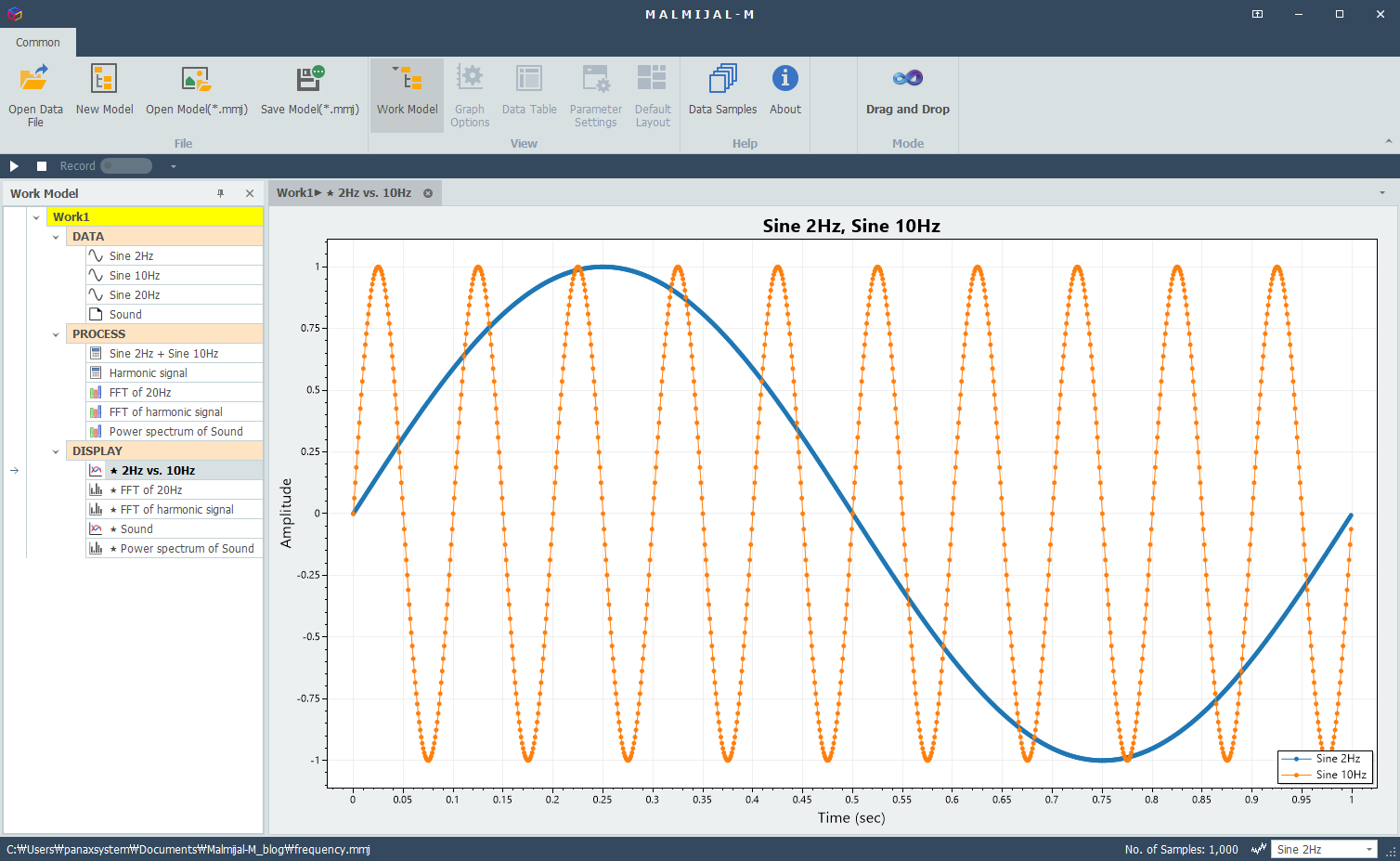Click the Sound file icon

coord(96,315)
